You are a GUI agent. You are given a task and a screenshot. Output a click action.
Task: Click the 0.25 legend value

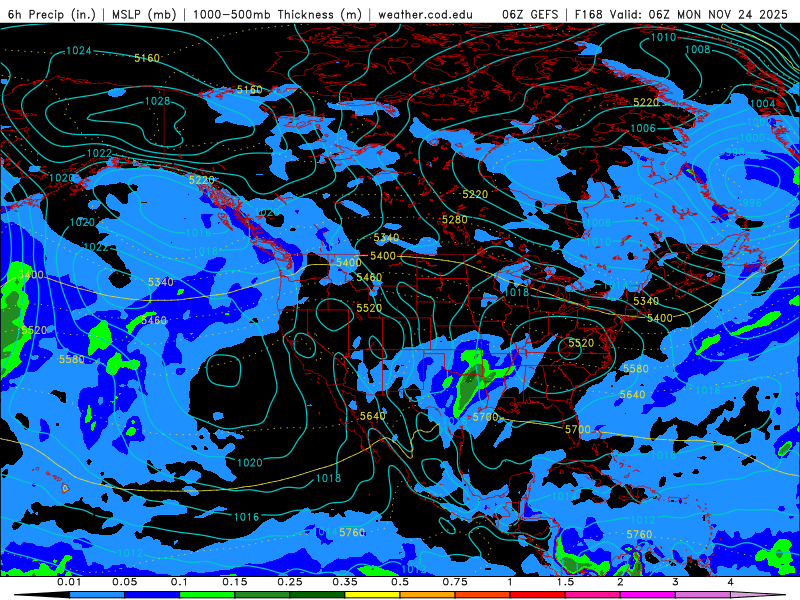tap(290, 582)
